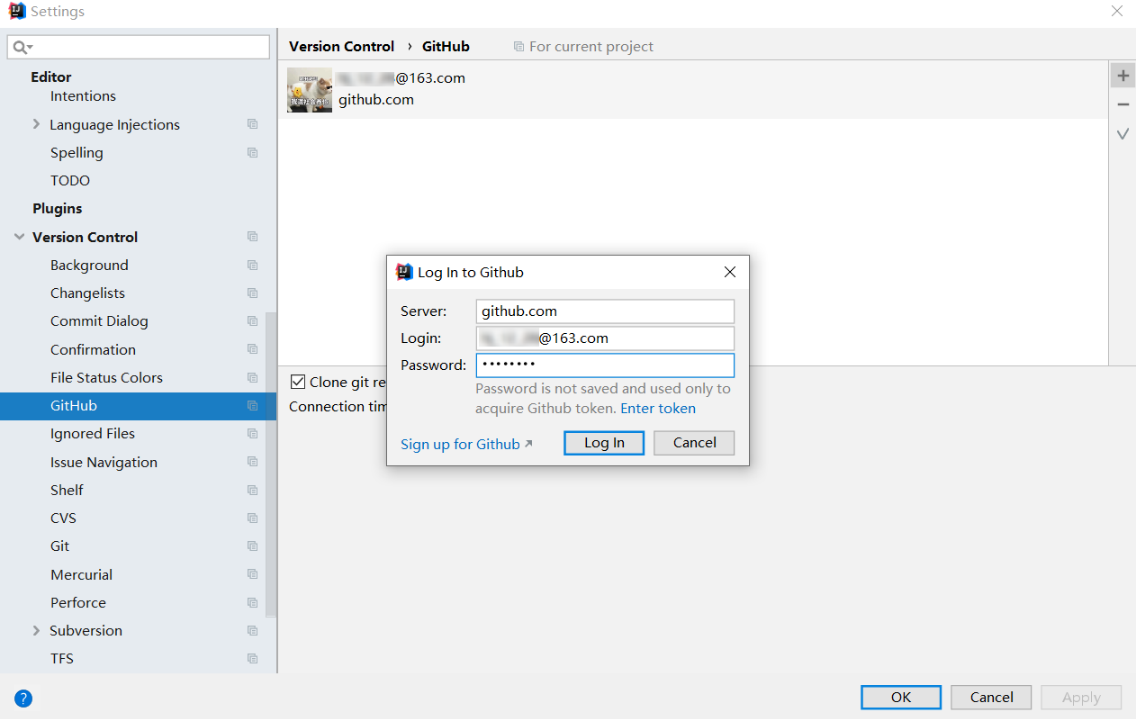Open the Mercurial settings page
The image size is (1136, 719).
(81, 575)
